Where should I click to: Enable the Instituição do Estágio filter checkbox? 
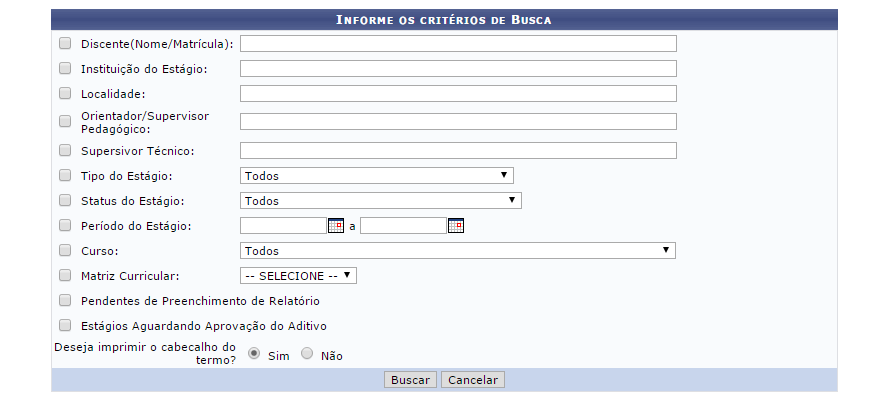(65, 68)
